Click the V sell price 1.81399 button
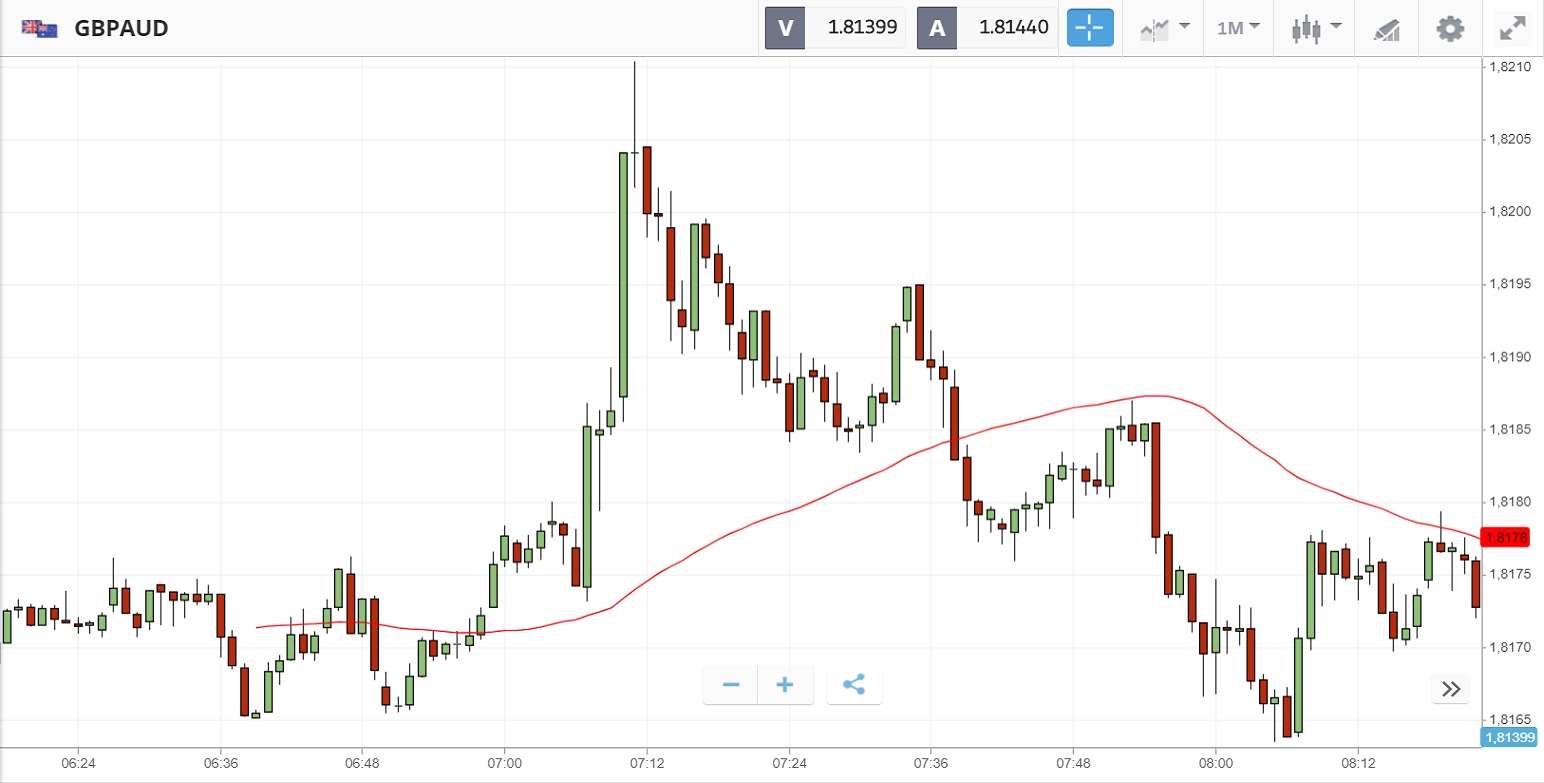Viewport: 1544px width, 783px height. coord(835,28)
